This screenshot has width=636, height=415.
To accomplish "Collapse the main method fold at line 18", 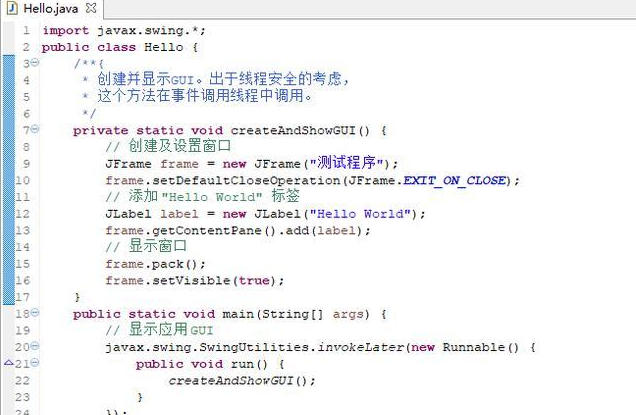I will 35,314.
